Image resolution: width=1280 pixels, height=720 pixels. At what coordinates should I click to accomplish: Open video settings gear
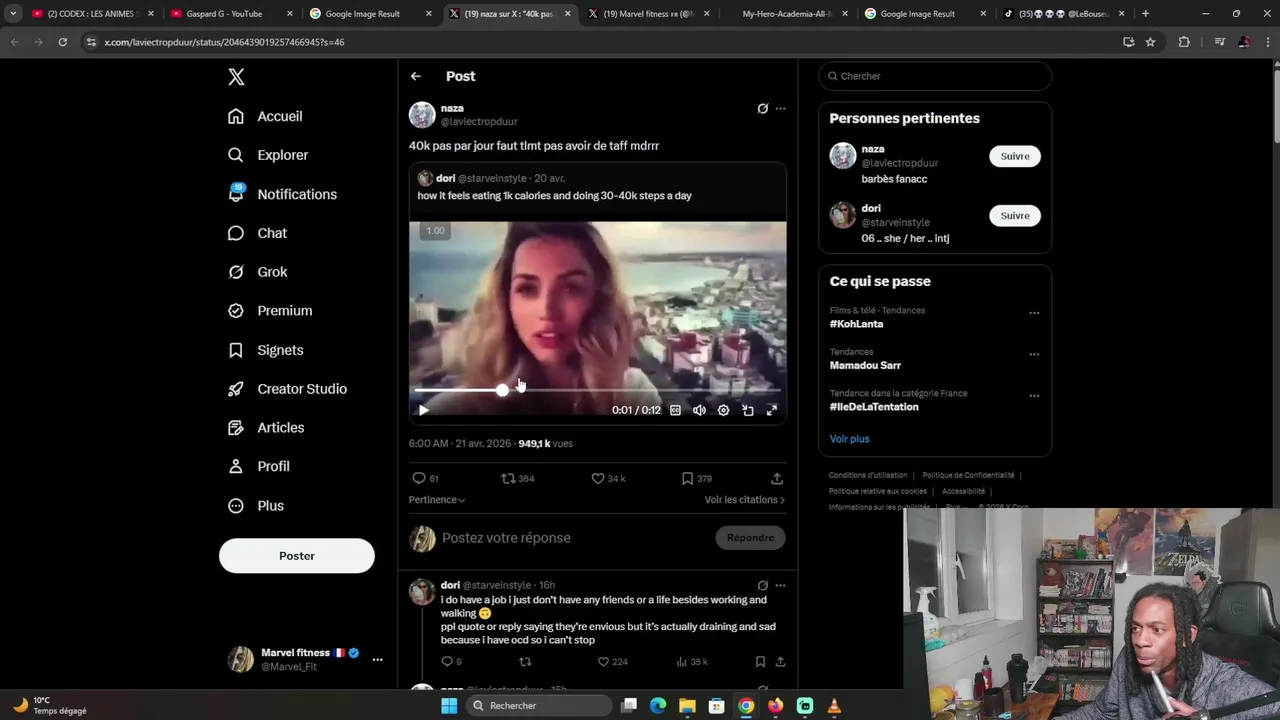point(723,410)
